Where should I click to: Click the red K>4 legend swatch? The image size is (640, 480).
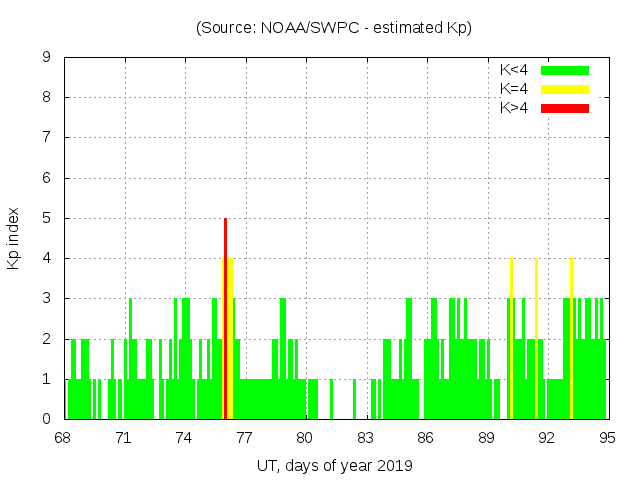pyautogui.click(x=565, y=108)
